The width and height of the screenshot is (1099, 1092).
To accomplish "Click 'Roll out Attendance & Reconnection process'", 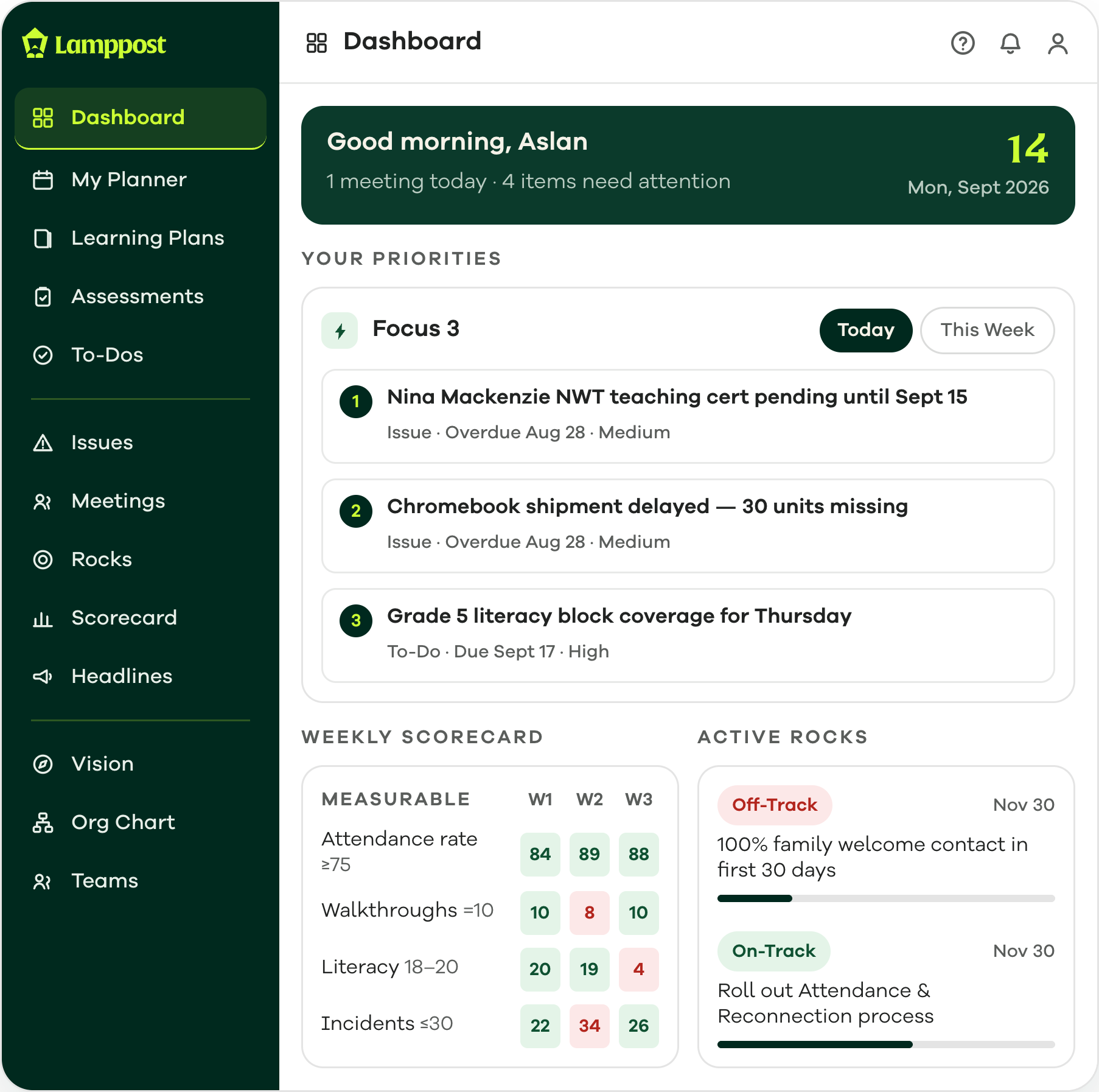I will coord(825,1003).
